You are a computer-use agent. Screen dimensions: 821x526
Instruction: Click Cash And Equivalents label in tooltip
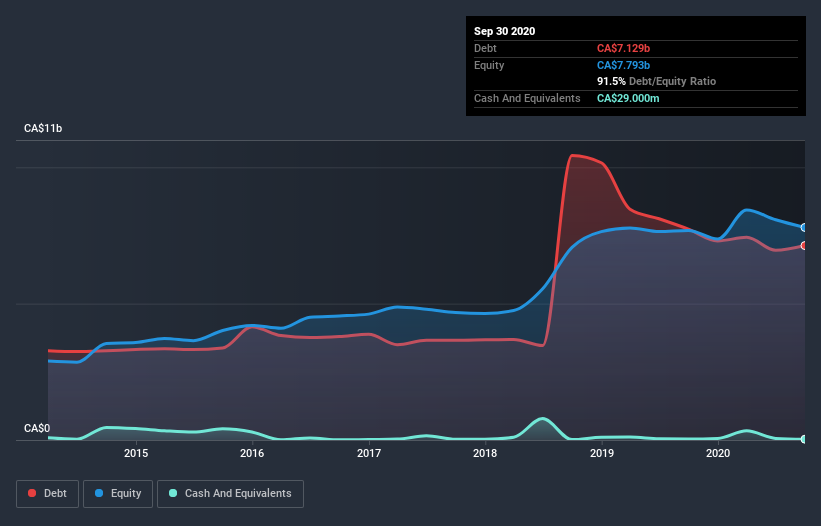(x=527, y=98)
